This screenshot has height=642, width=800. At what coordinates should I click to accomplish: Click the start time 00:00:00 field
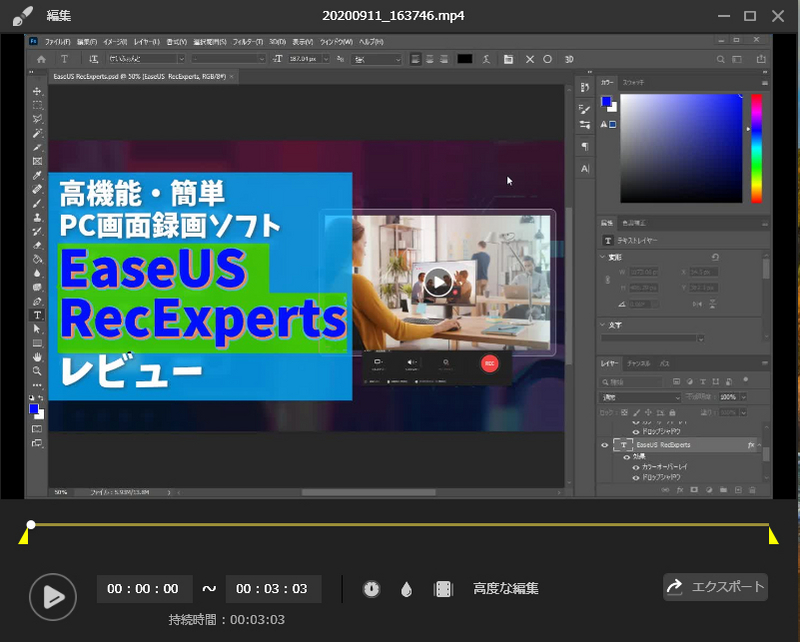point(144,589)
